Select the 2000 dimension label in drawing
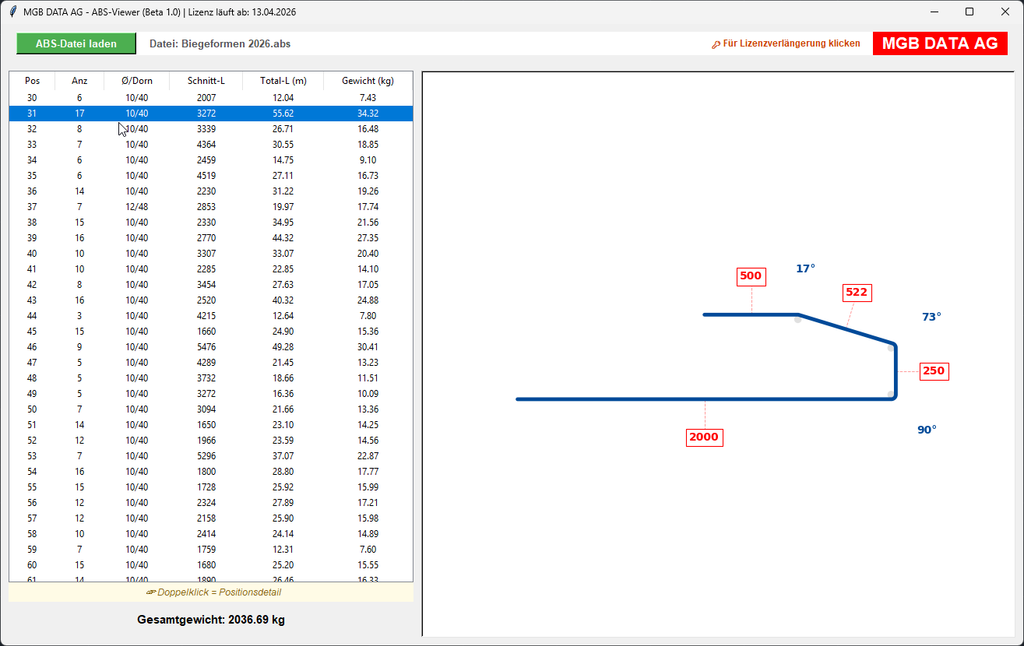This screenshot has width=1024, height=646. 704,437
